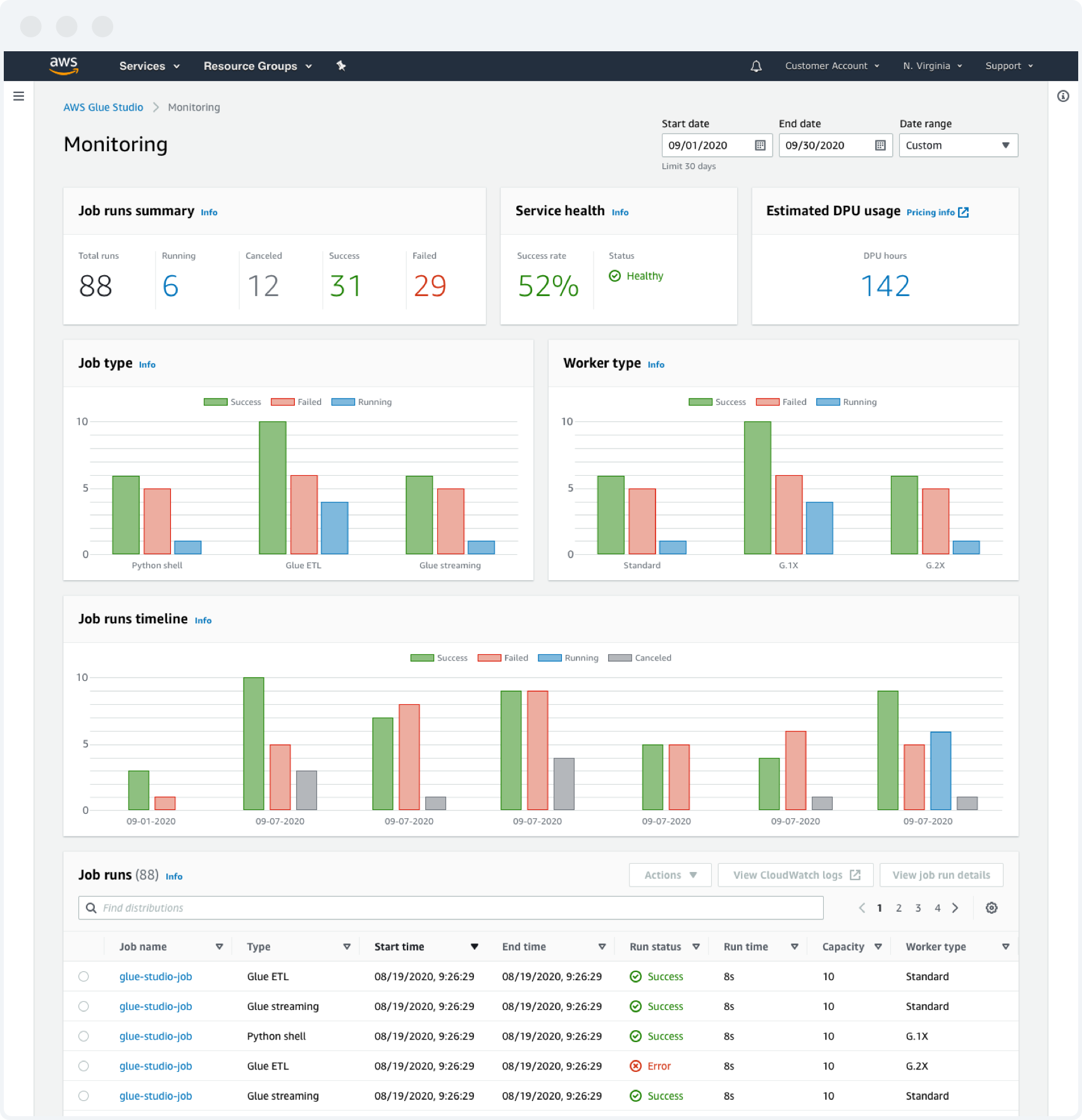Sort by Start time column
The image size is (1082, 1120).
click(474, 947)
